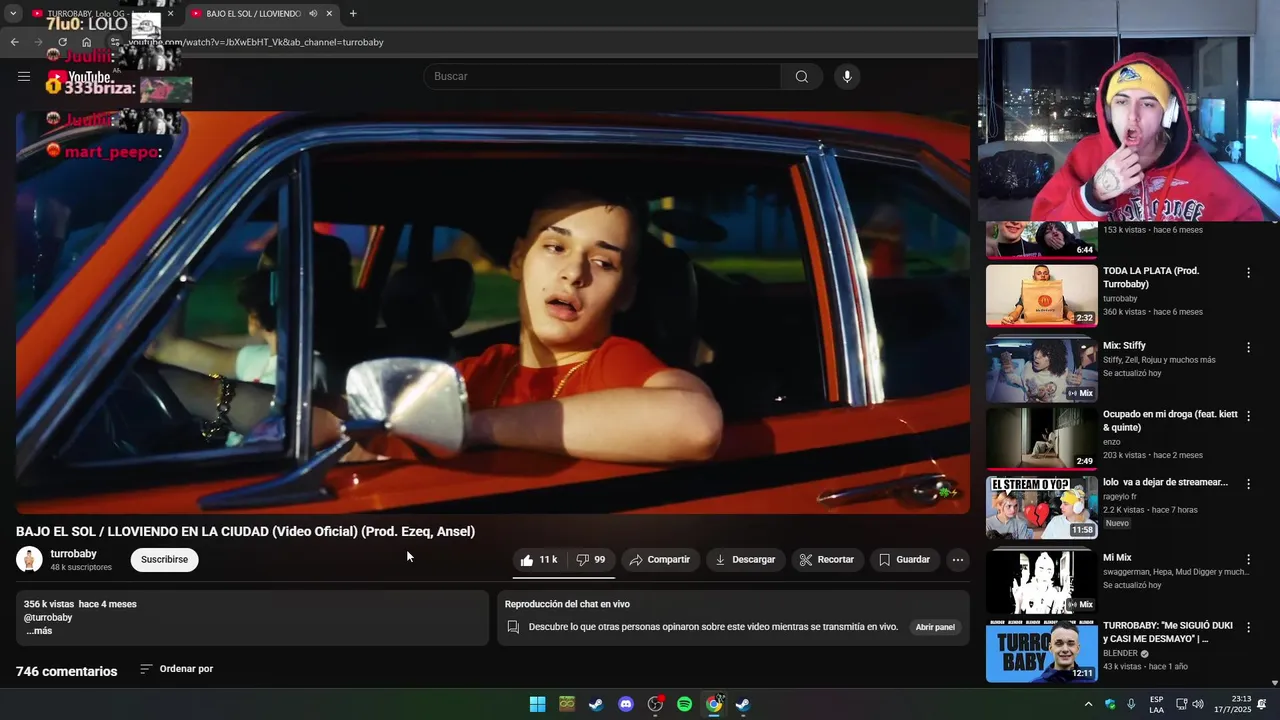Dislike the video with 99 thumbs down
This screenshot has height=720, width=1280.
[x=591, y=560]
